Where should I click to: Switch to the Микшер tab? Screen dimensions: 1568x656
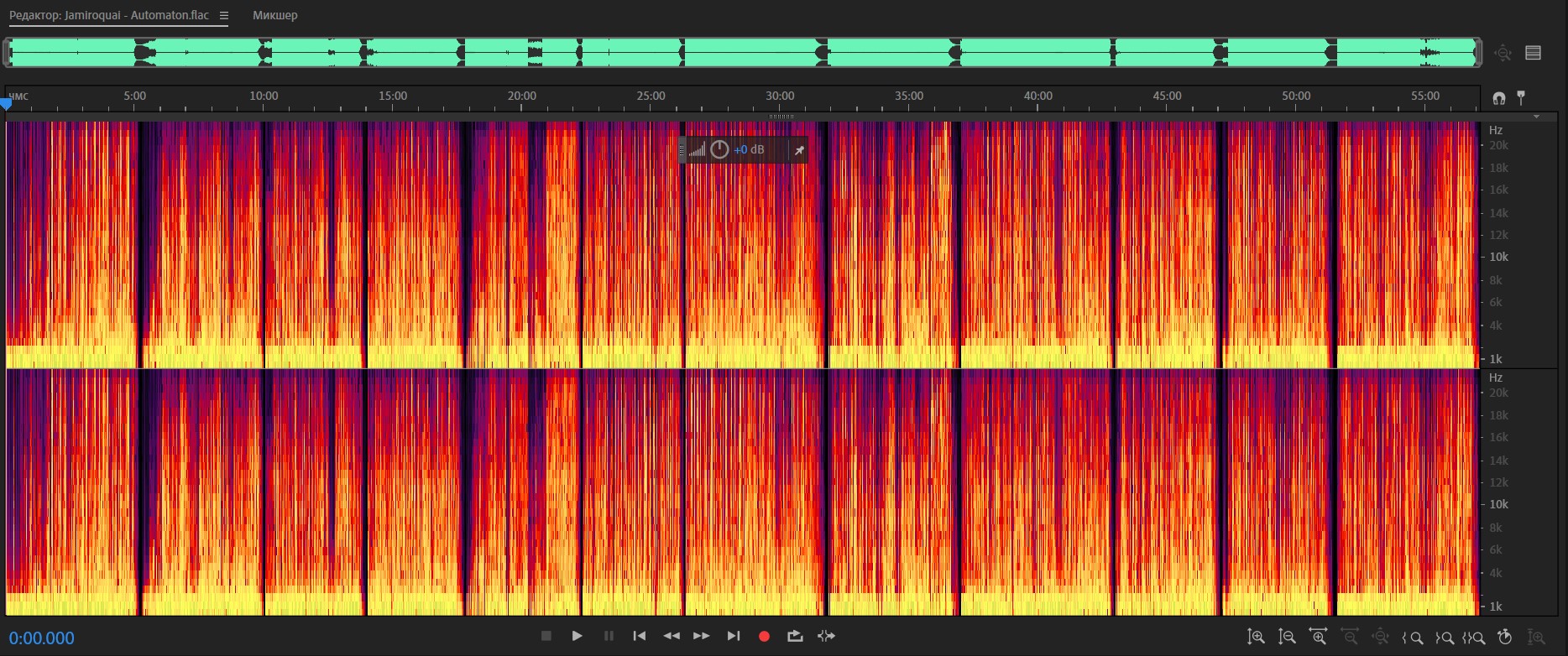pos(275,15)
